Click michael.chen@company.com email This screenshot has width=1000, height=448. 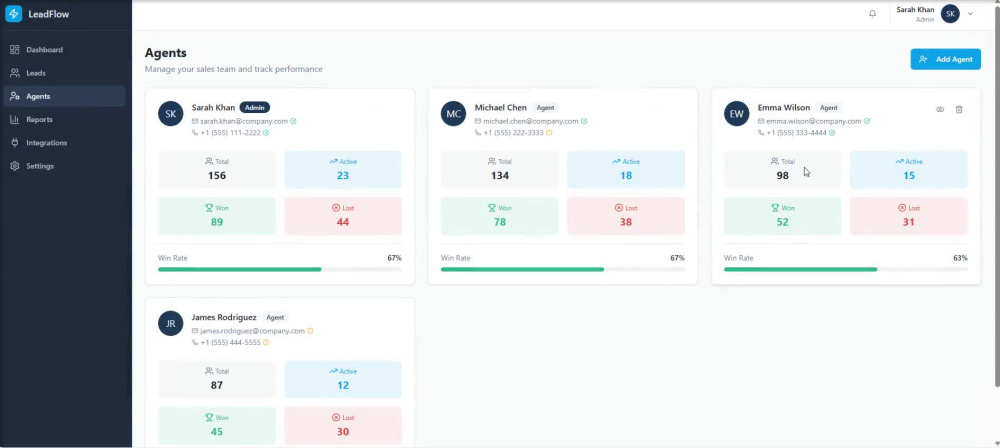531,121
